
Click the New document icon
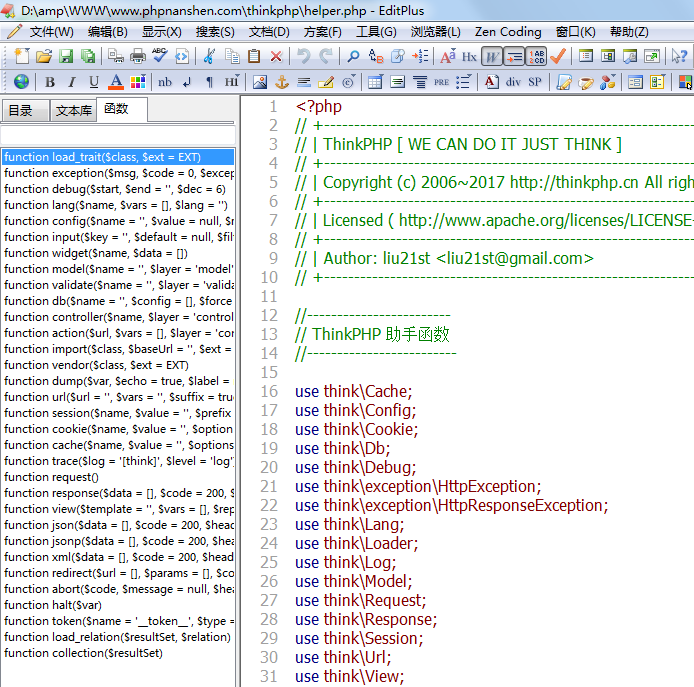click(x=21, y=56)
